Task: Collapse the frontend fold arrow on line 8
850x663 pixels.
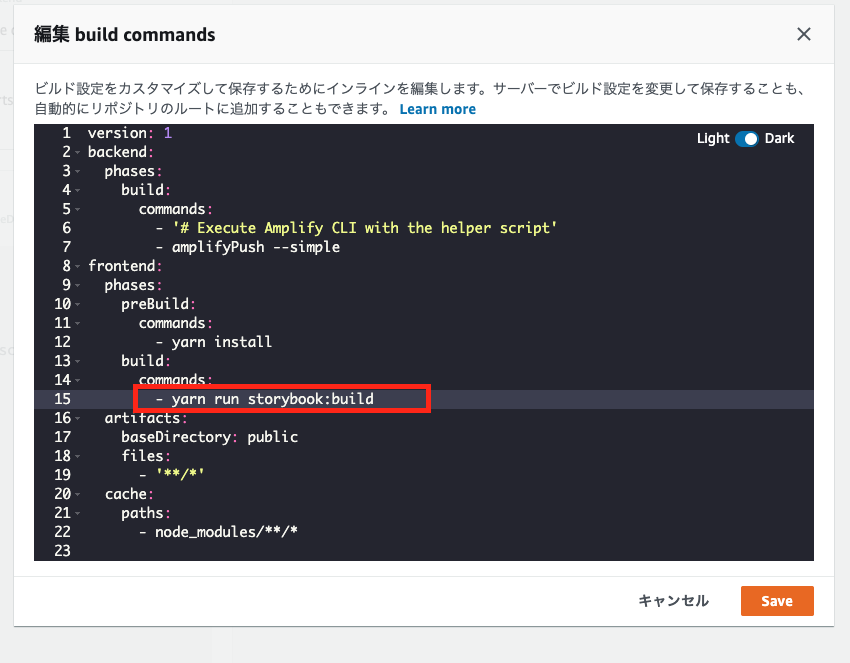Action: pos(78,267)
